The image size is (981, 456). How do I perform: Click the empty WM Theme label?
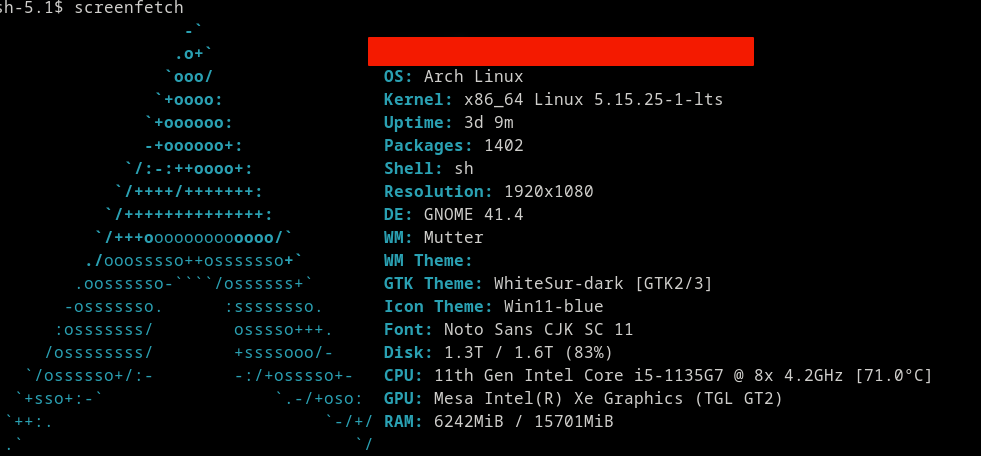point(428,261)
